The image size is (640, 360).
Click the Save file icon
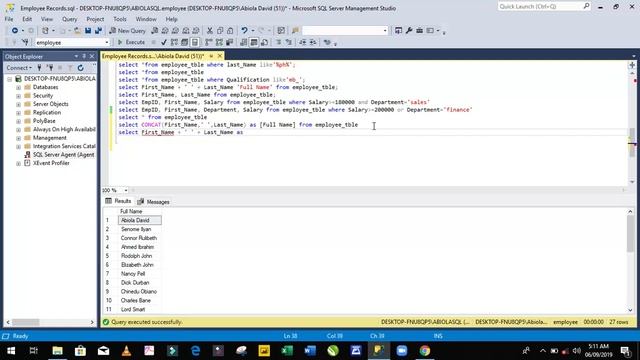pyautogui.click(x=88, y=31)
